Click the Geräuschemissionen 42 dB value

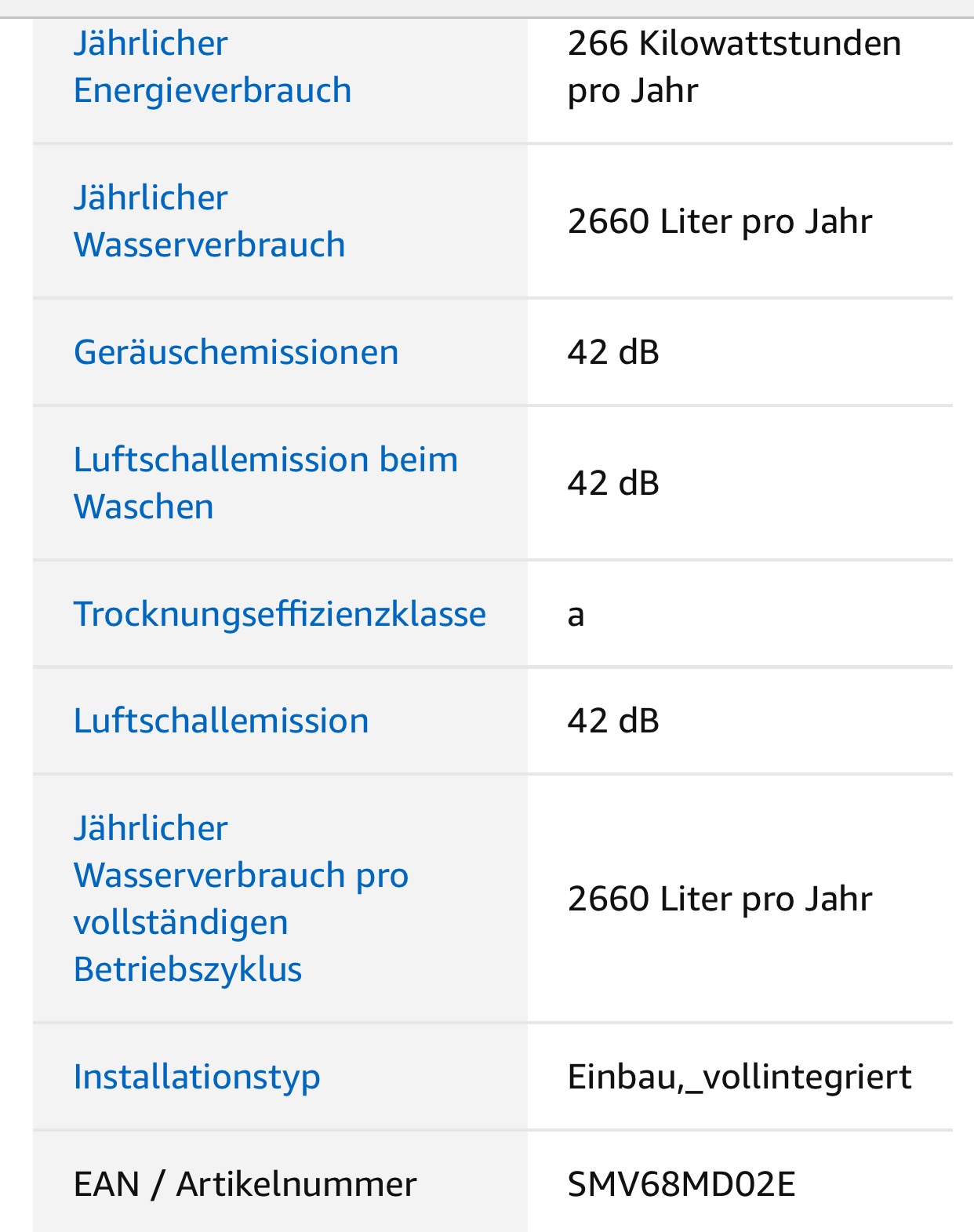point(613,352)
